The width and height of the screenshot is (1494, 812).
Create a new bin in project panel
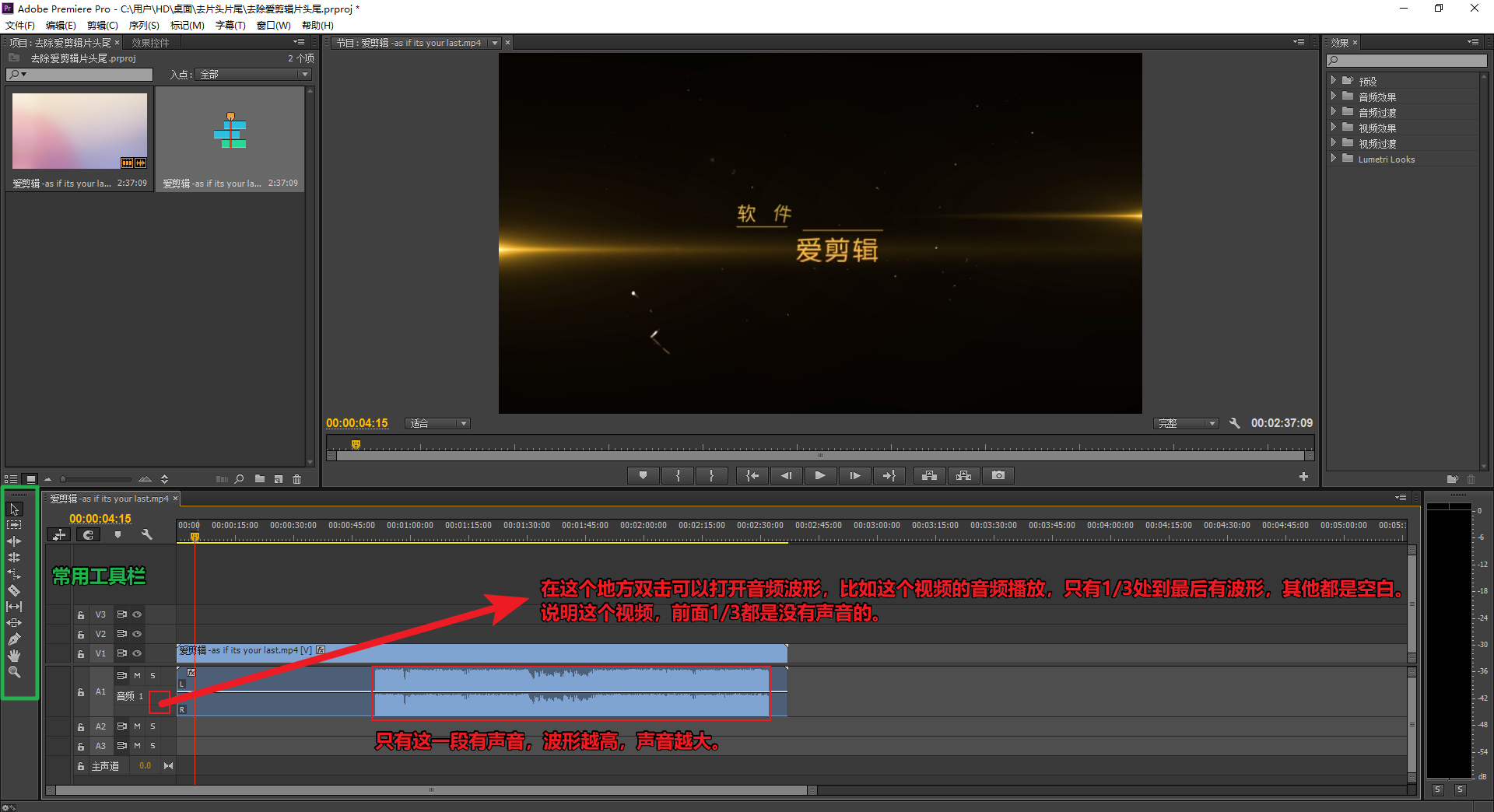(260, 479)
